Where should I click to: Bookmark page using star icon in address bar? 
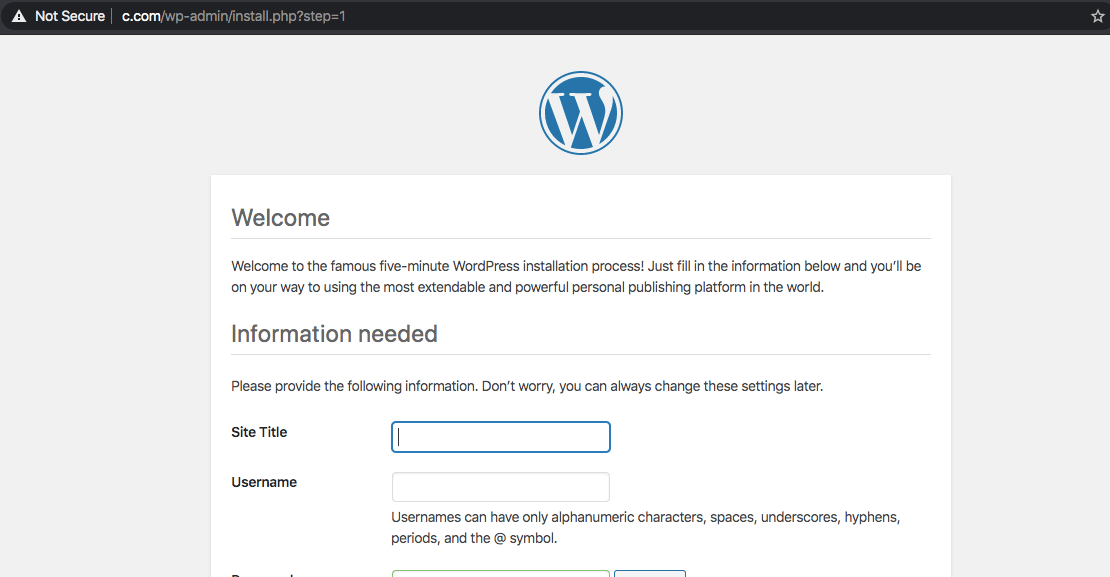click(1098, 16)
